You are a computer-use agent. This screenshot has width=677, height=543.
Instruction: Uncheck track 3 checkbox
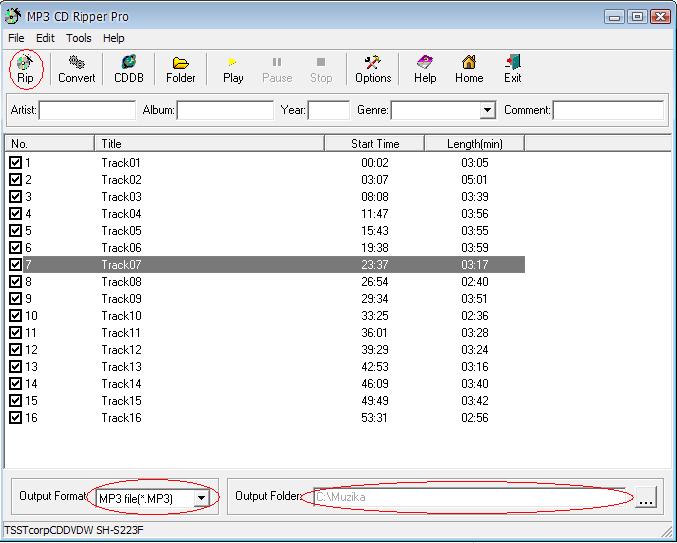(x=15, y=197)
